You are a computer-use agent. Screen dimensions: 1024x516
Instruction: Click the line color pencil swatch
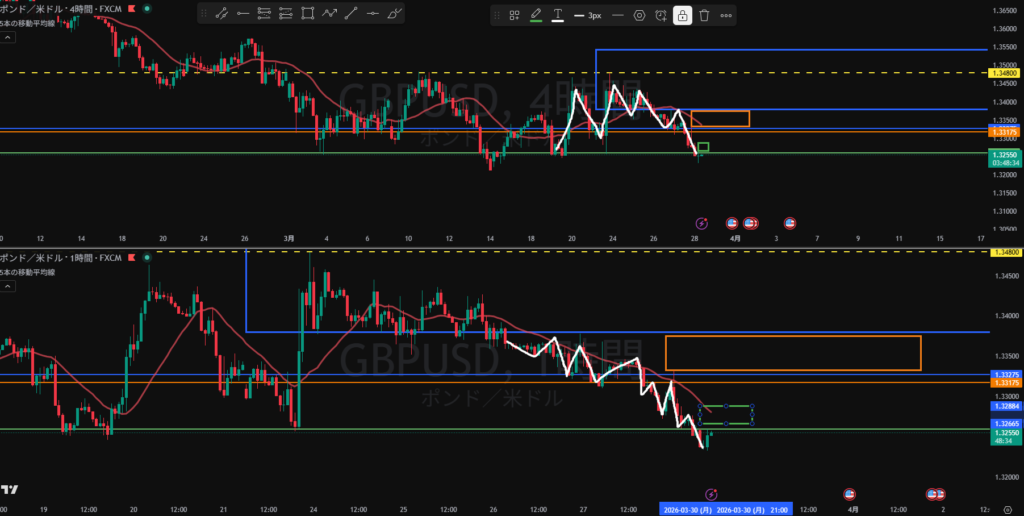tap(536, 16)
